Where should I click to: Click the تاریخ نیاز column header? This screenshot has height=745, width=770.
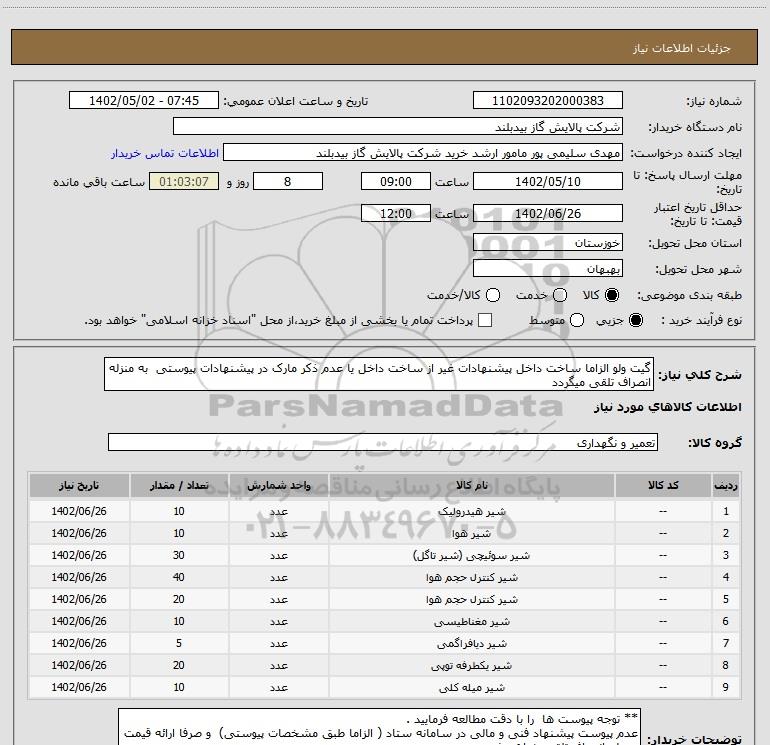pos(79,485)
